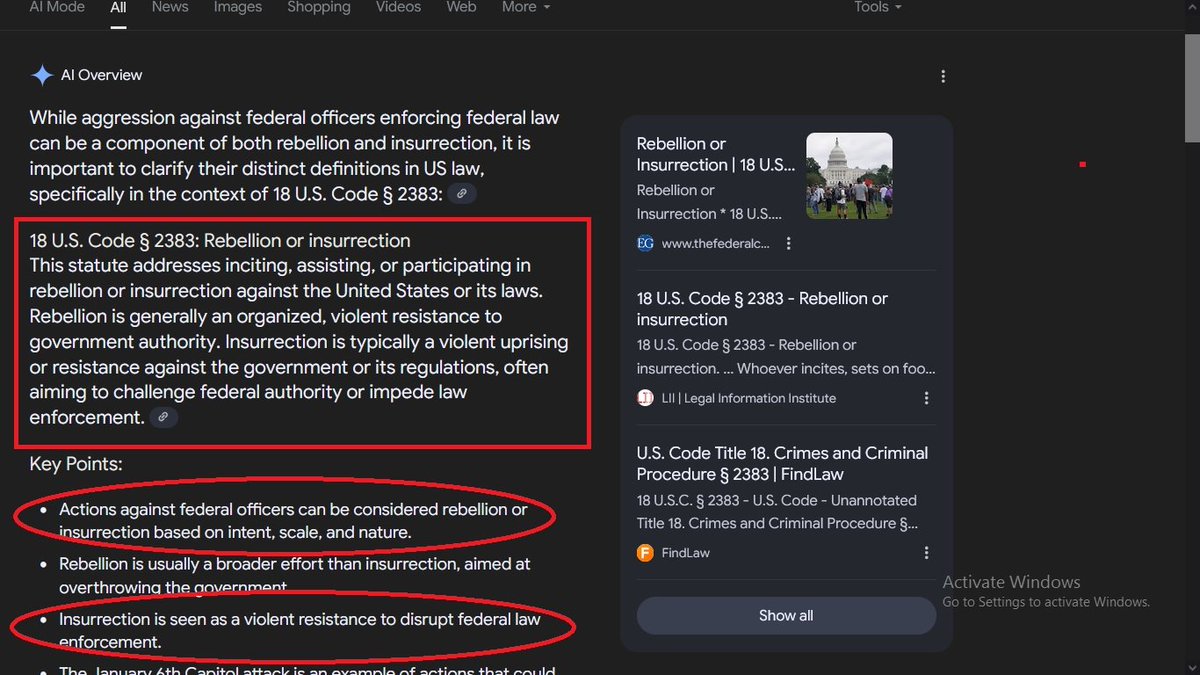Select the All search tab
Image resolution: width=1200 pixels, height=675 pixels.
coord(118,7)
